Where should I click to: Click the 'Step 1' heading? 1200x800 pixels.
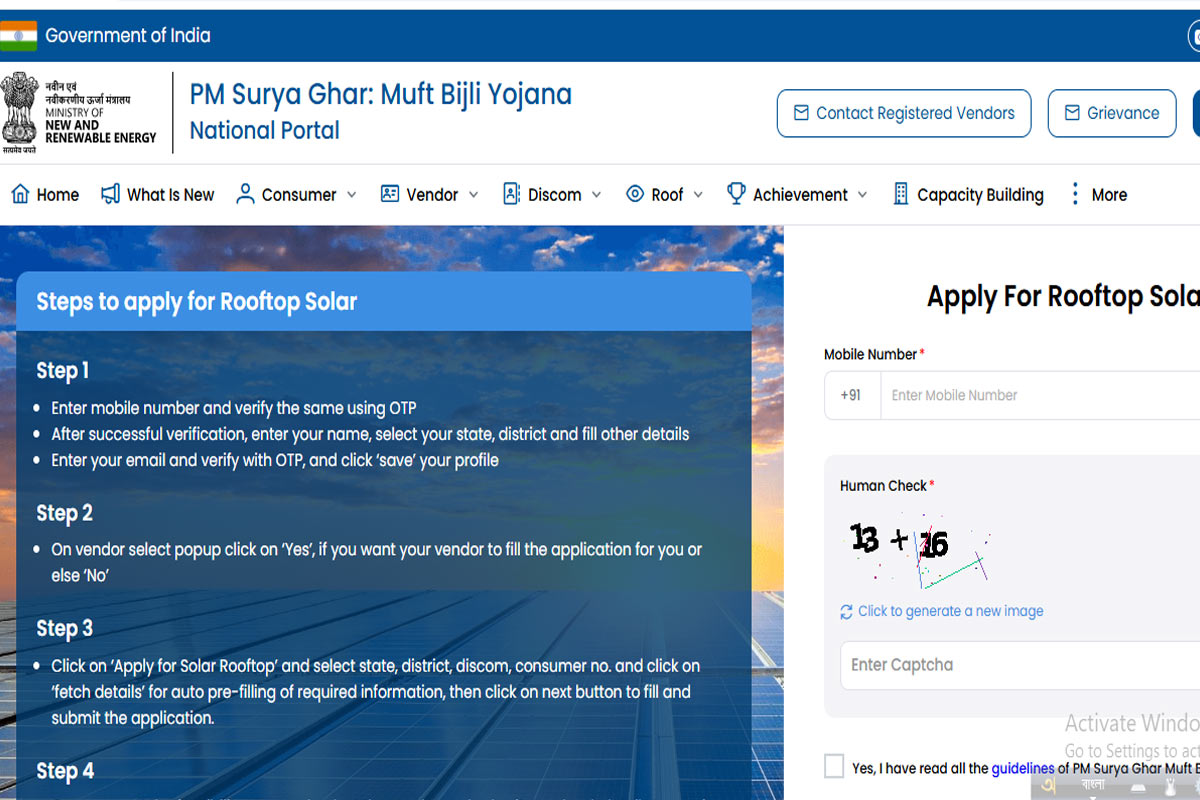[63, 370]
